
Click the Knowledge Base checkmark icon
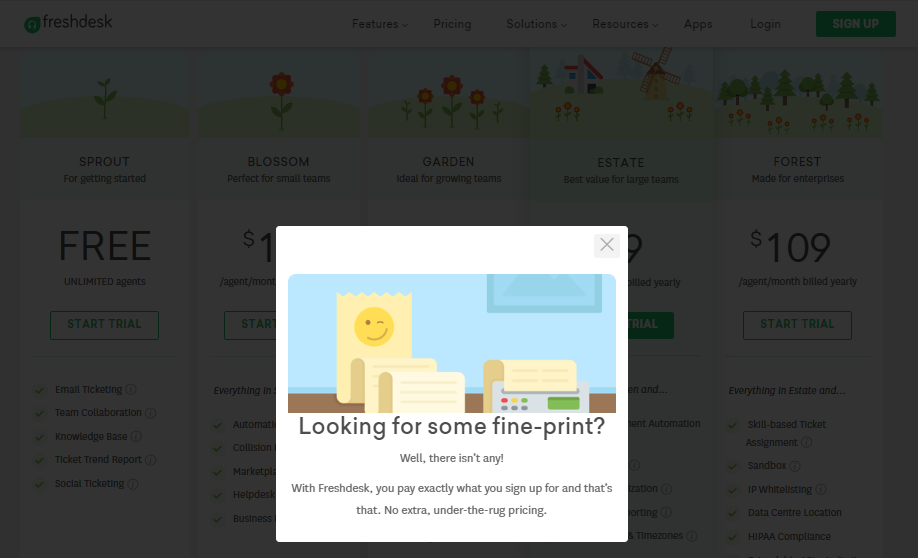[40, 437]
